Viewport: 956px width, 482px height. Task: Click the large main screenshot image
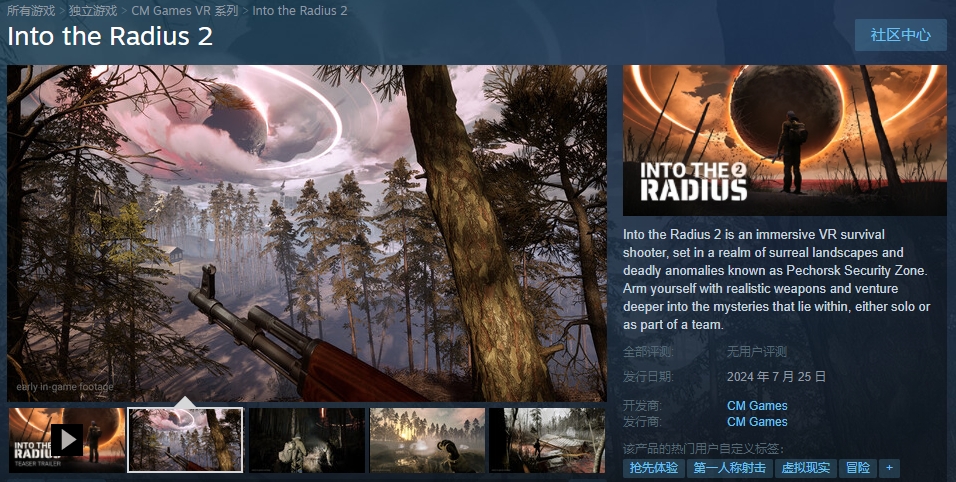(x=307, y=233)
